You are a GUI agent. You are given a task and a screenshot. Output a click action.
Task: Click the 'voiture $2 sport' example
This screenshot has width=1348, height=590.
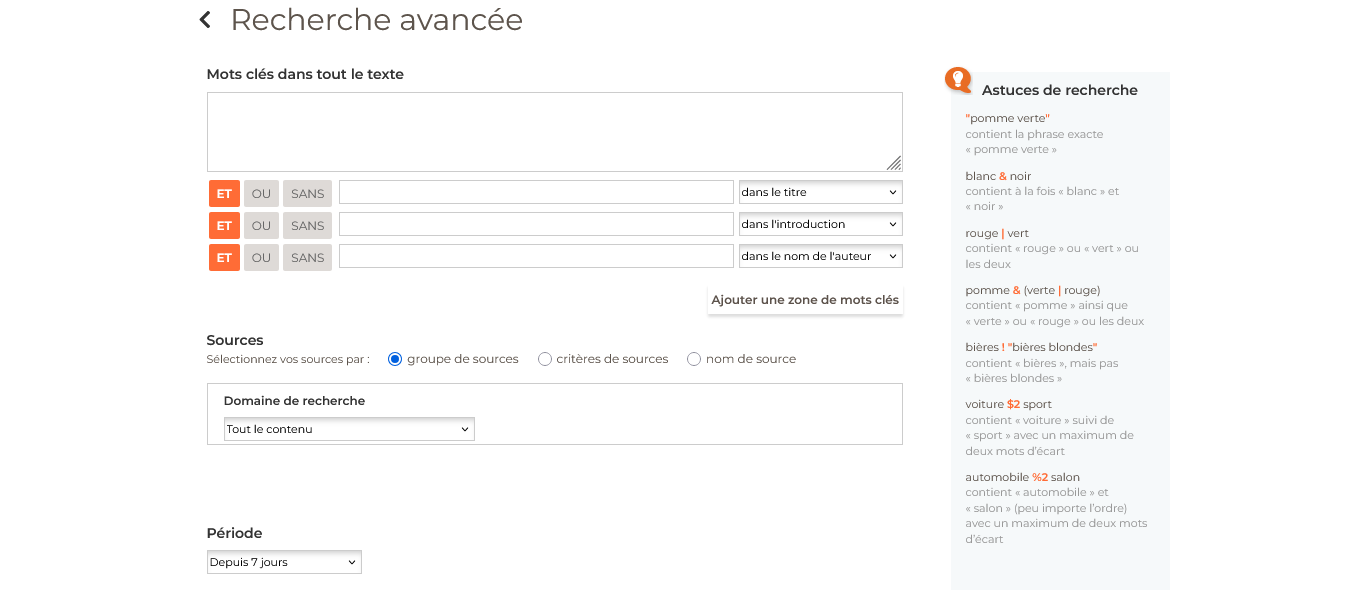pyautogui.click(x=1008, y=404)
